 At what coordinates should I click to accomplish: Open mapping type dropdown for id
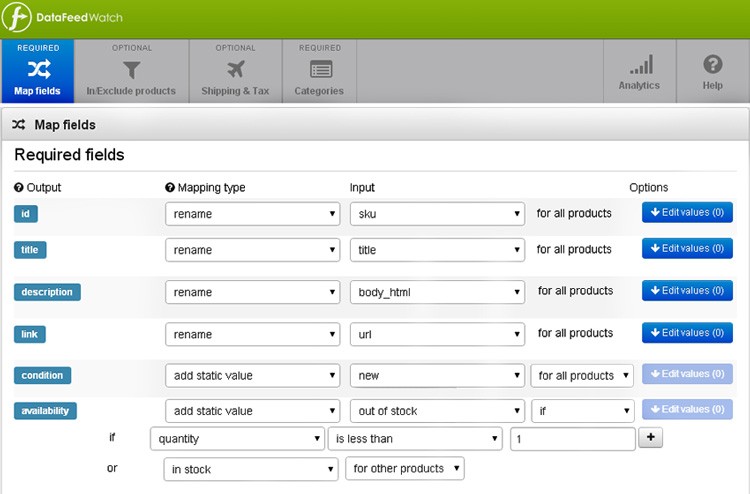tap(252, 213)
